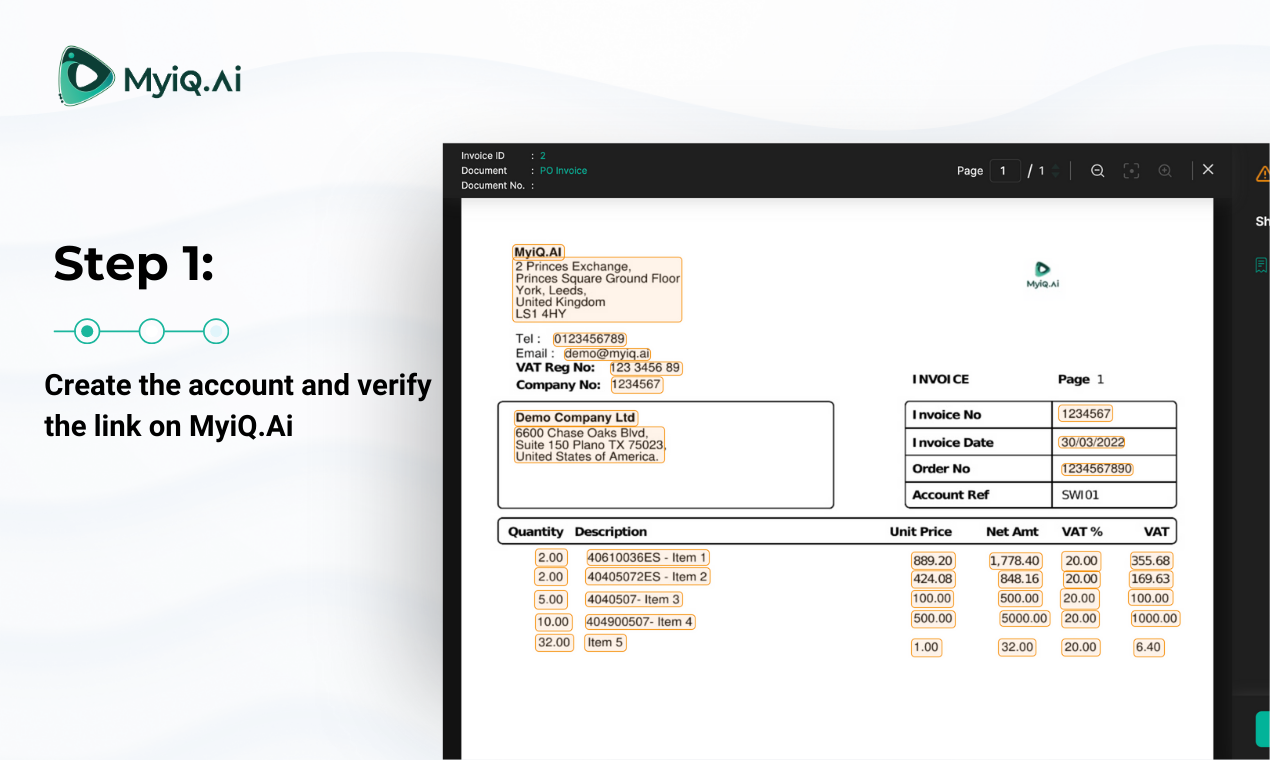
Task: Select VAT amount 6.40
Action: point(1149,648)
